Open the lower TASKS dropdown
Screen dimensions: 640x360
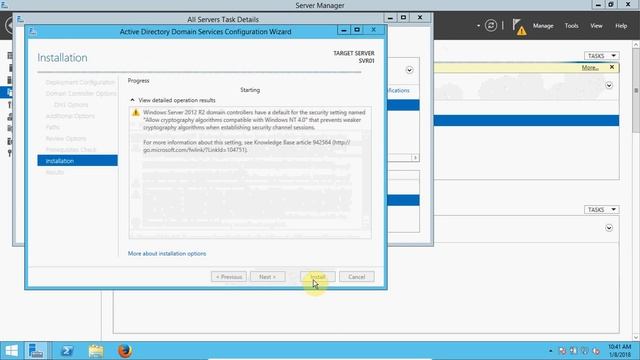click(x=602, y=209)
